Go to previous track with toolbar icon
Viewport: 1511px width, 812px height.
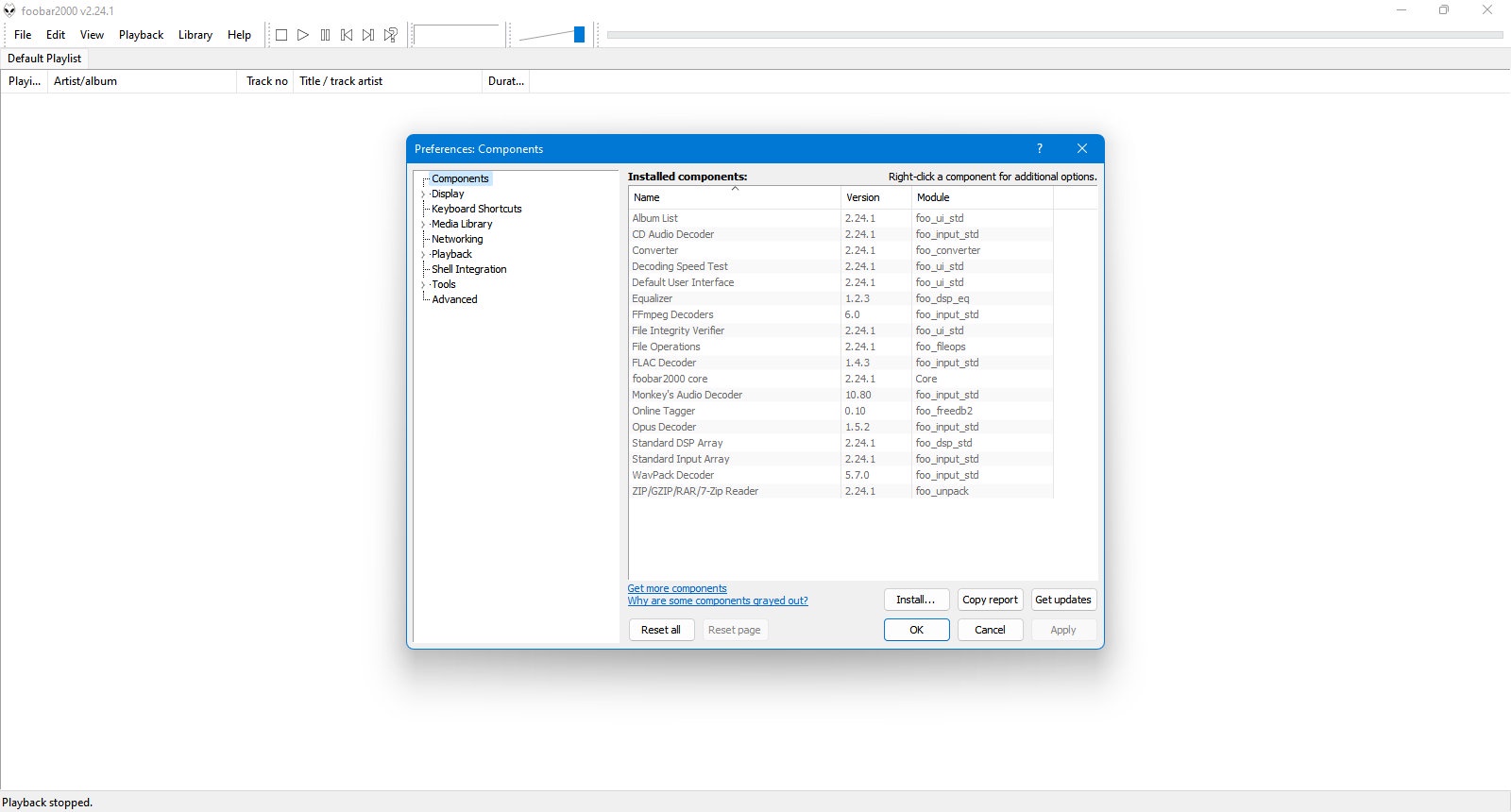click(347, 35)
